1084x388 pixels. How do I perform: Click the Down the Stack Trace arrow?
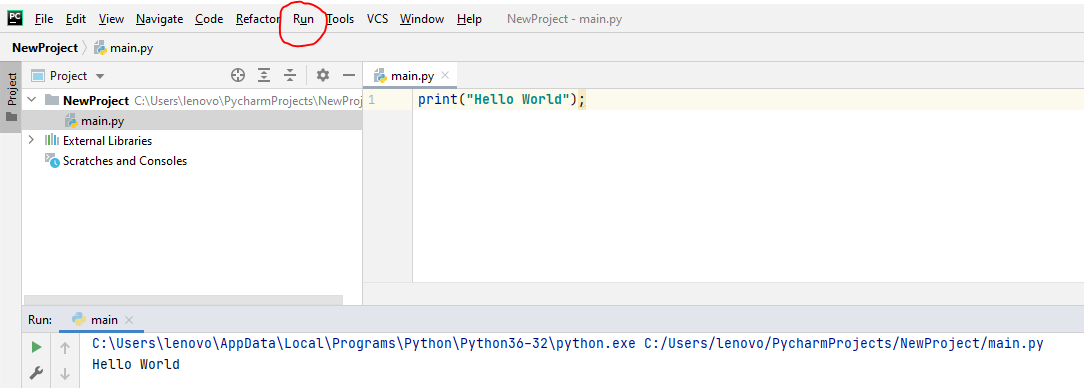coord(64,374)
